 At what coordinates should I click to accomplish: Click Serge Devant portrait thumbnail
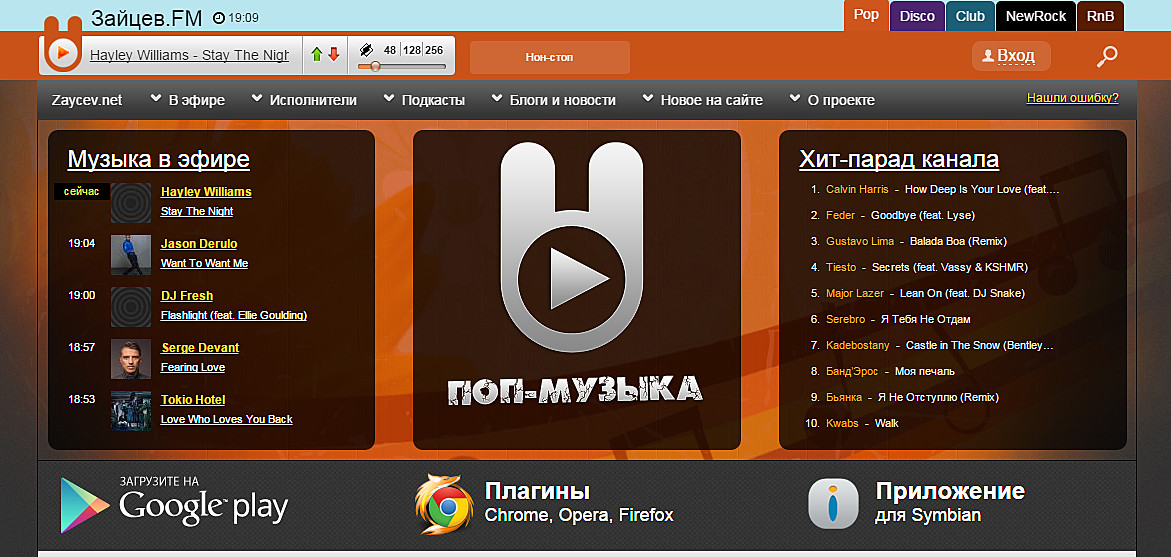click(x=131, y=359)
